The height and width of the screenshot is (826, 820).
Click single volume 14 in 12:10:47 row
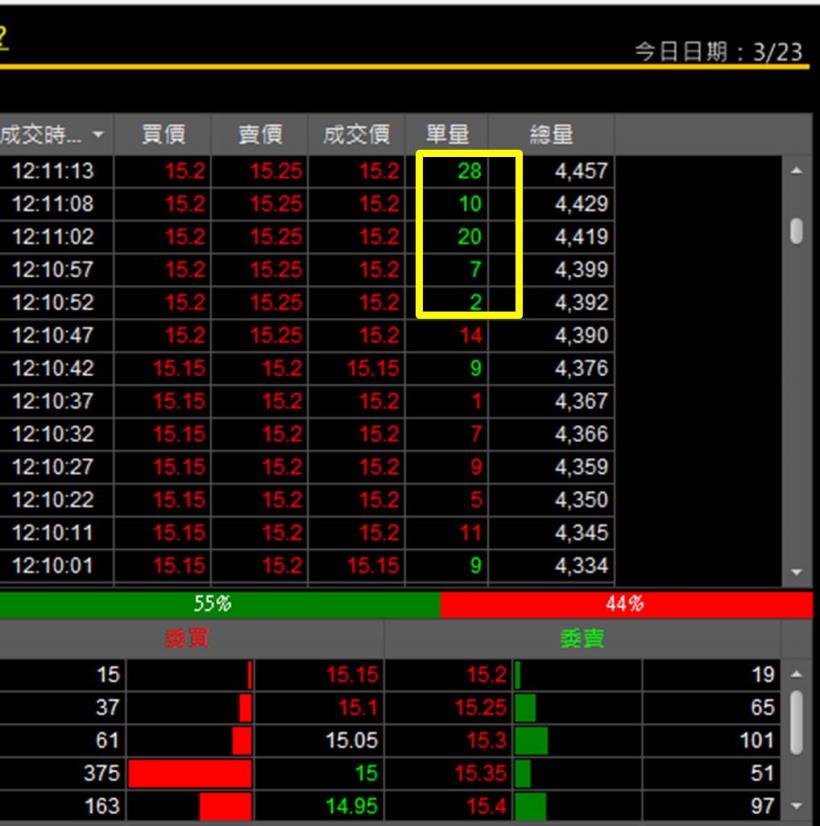(470, 335)
